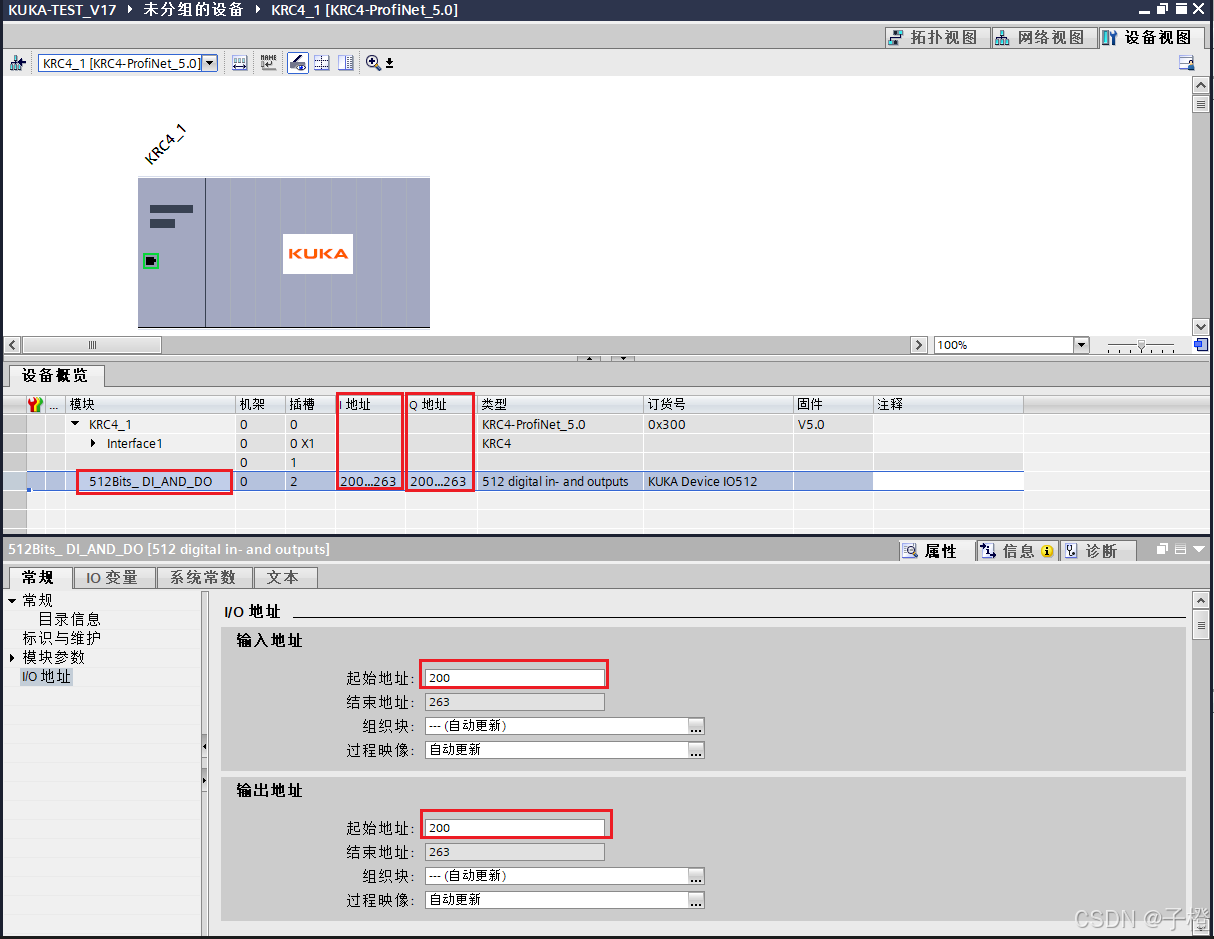
Task: Toggle the show module titles eye icon
Action: click(x=297, y=62)
